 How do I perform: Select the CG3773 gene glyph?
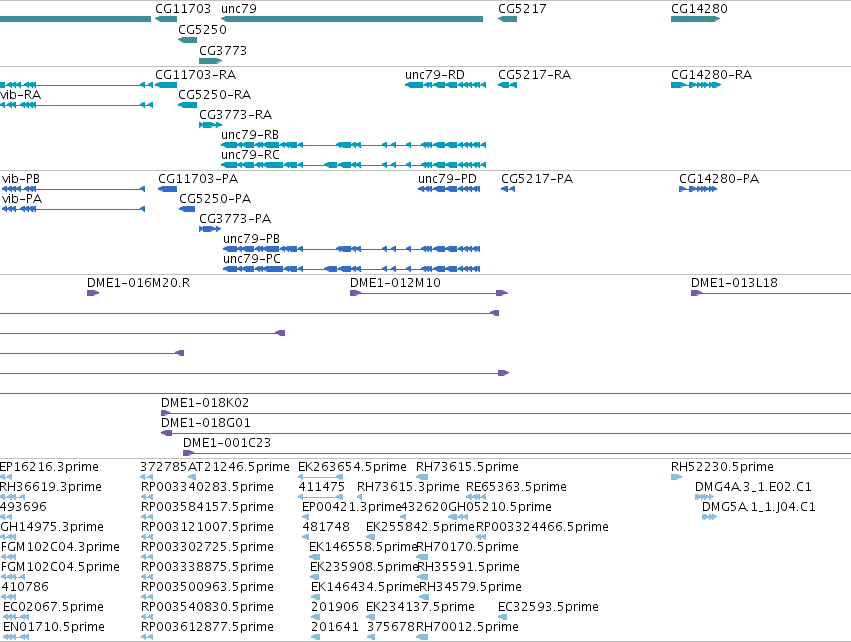tap(211, 61)
